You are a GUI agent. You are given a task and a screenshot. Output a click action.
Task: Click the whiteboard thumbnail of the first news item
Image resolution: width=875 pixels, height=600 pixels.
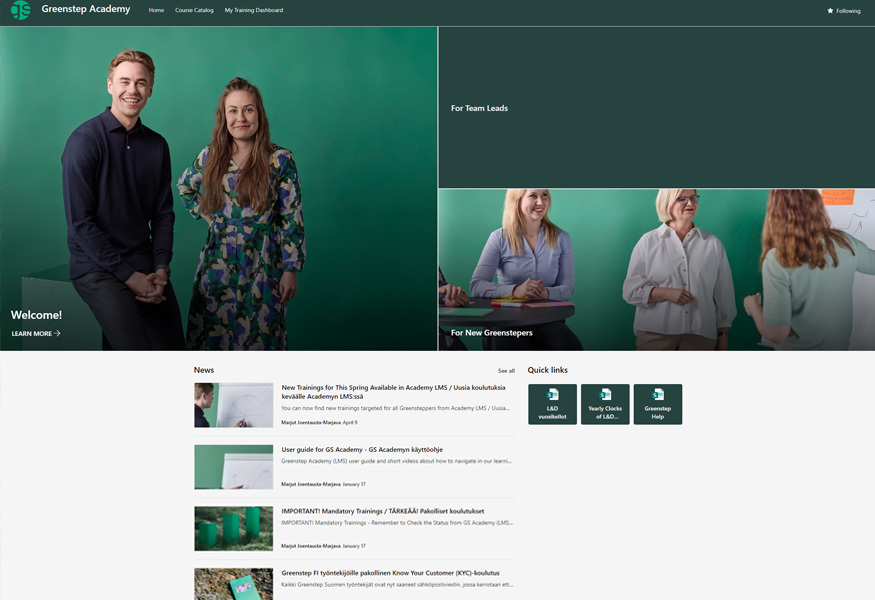(x=233, y=405)
